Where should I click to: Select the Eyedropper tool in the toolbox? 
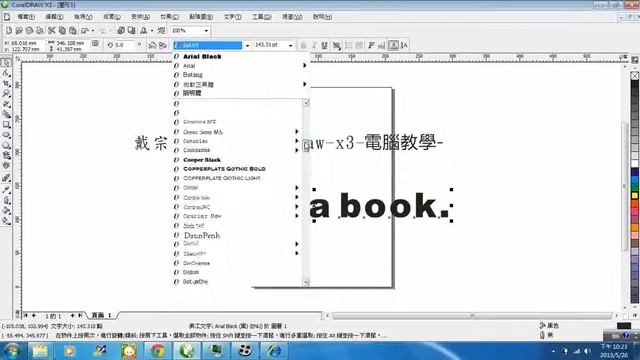coord(6,190)
